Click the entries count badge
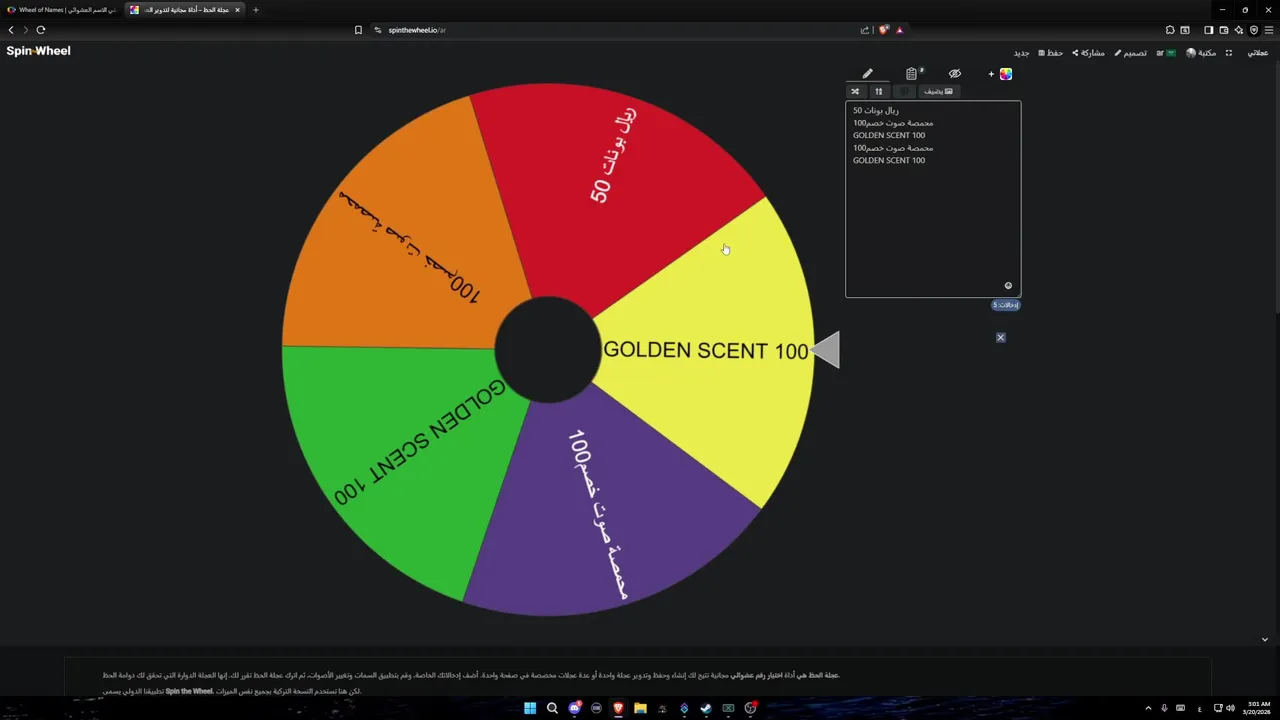The width and height of the screenshot is (1280, 720). pyautogui.click(x=1006, y=305)
